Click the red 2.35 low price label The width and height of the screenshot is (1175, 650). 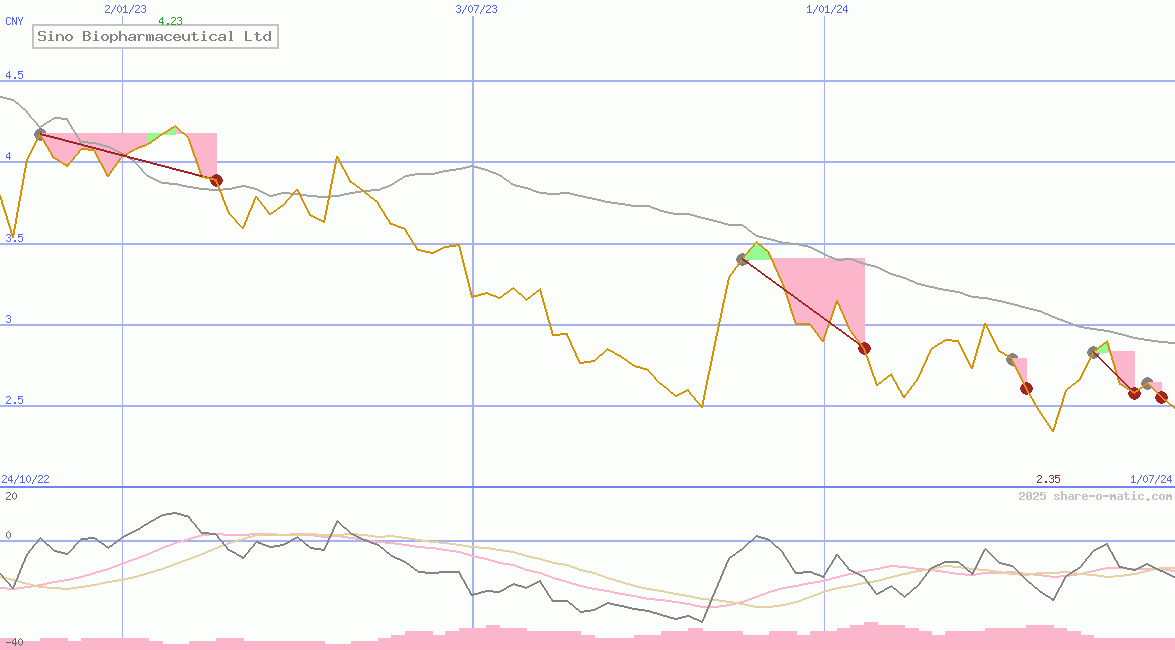click(x=1048, y=480)
